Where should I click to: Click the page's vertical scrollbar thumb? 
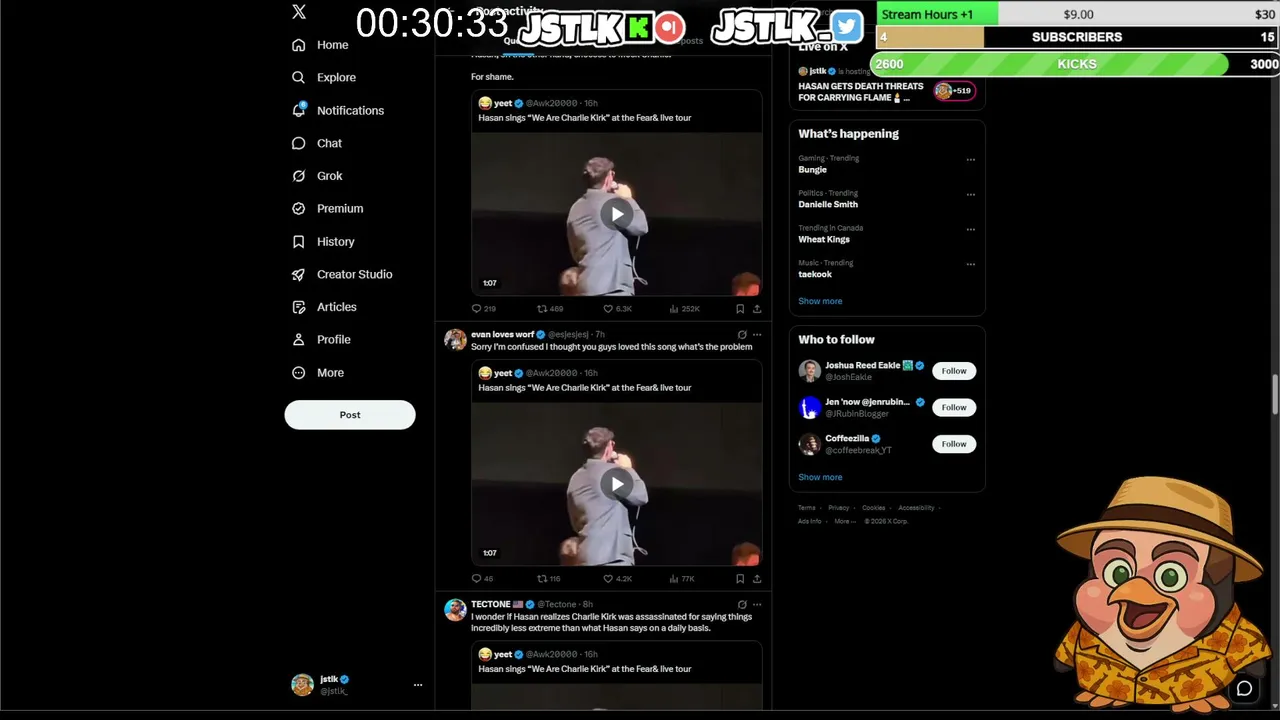pos(1275,394)
